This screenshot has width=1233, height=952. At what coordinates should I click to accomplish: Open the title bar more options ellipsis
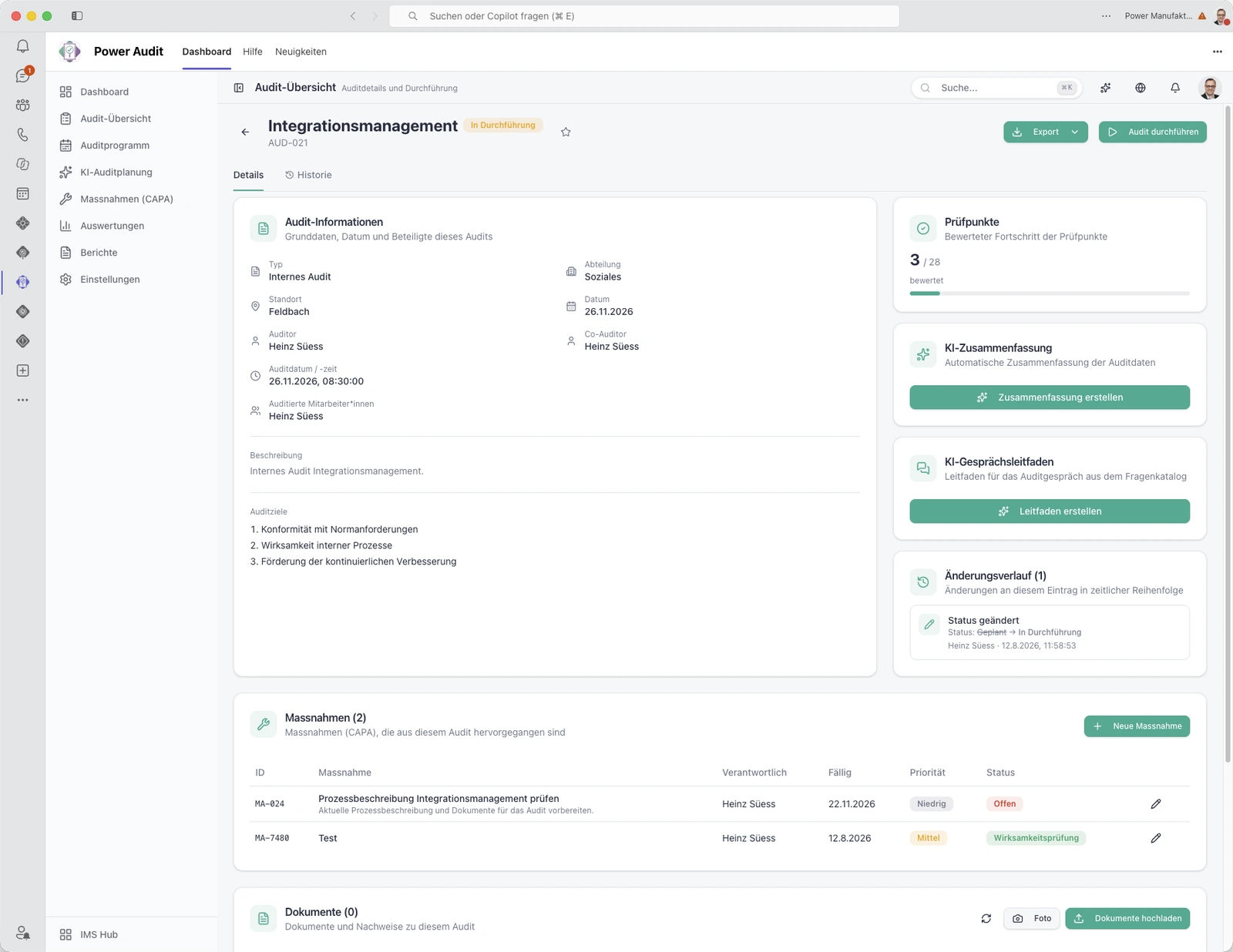pyautogui.click(x=1106, y=15)
